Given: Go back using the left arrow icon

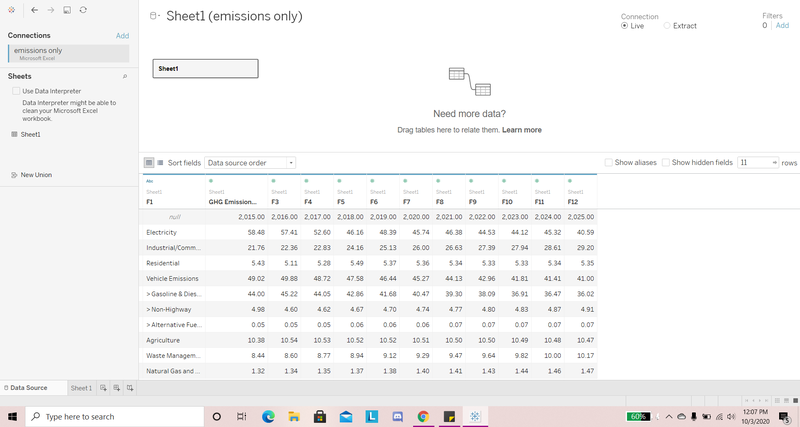Looking at the screenshot, I should 34,10.
